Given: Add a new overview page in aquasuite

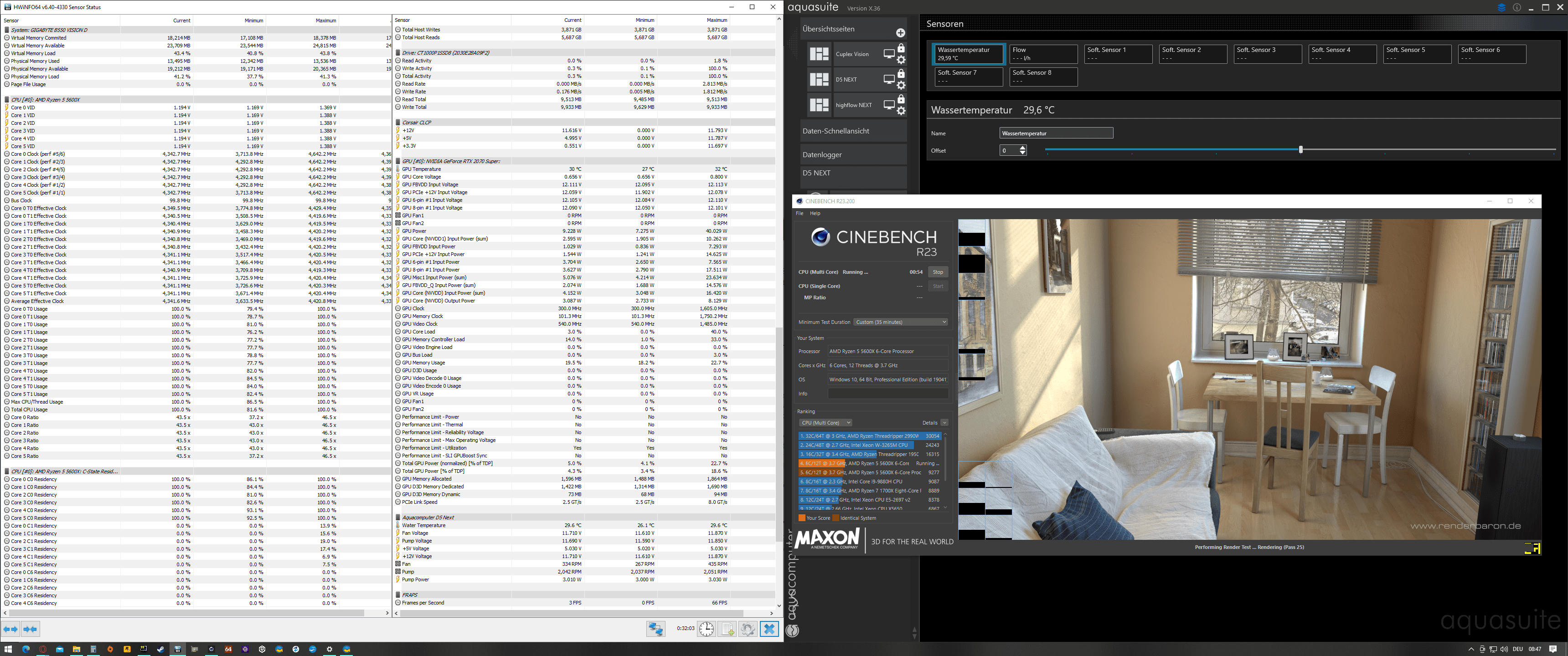Looking at the screenshot, I should (x=900, y=33).
